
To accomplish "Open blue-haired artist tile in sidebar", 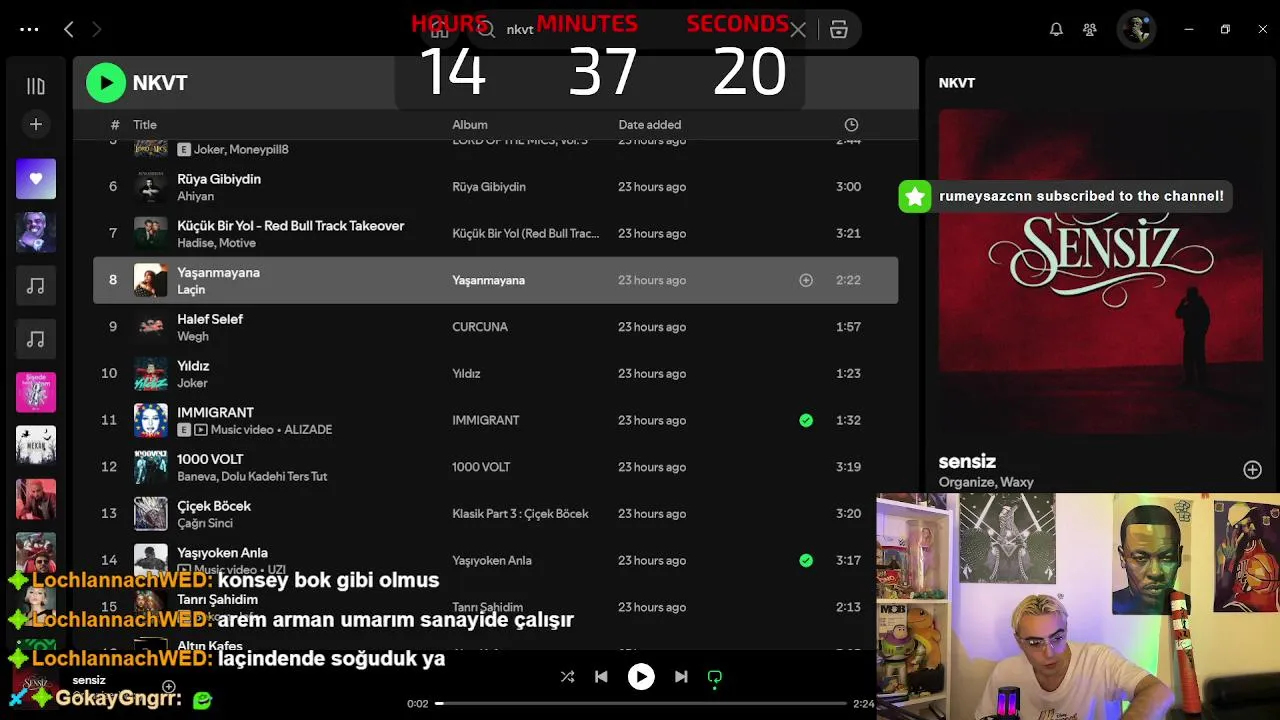I will (x=36, y=232).
